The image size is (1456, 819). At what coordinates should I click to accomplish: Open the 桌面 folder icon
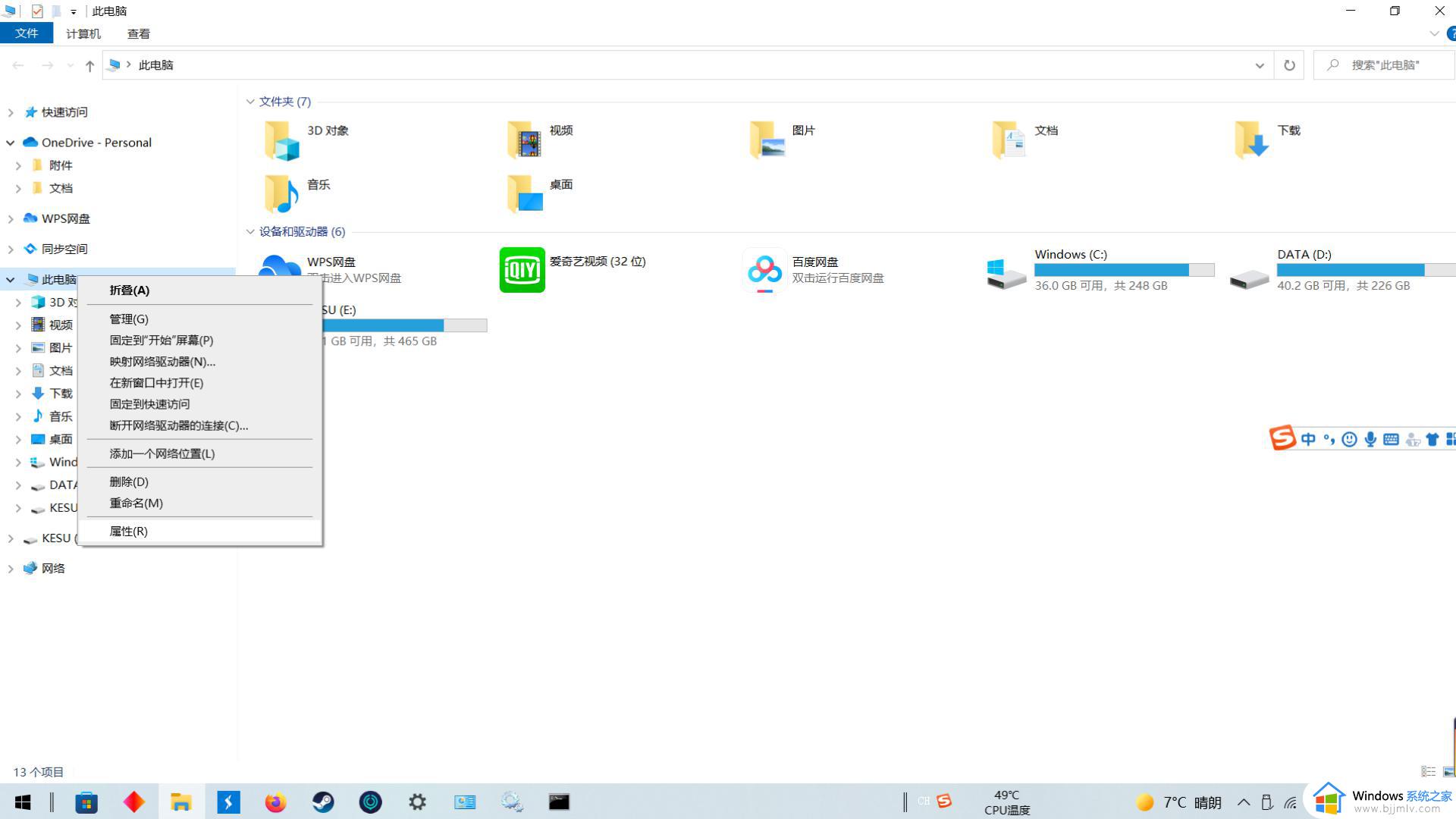524,194
